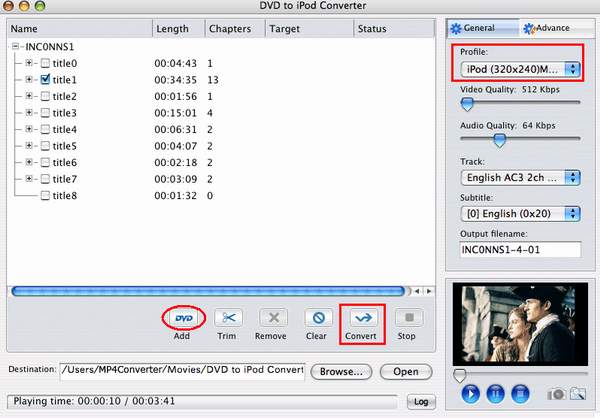Check the title5 checkbox
Image resolution: width=600 pixels, height=418 pixels.
point(45,146)
